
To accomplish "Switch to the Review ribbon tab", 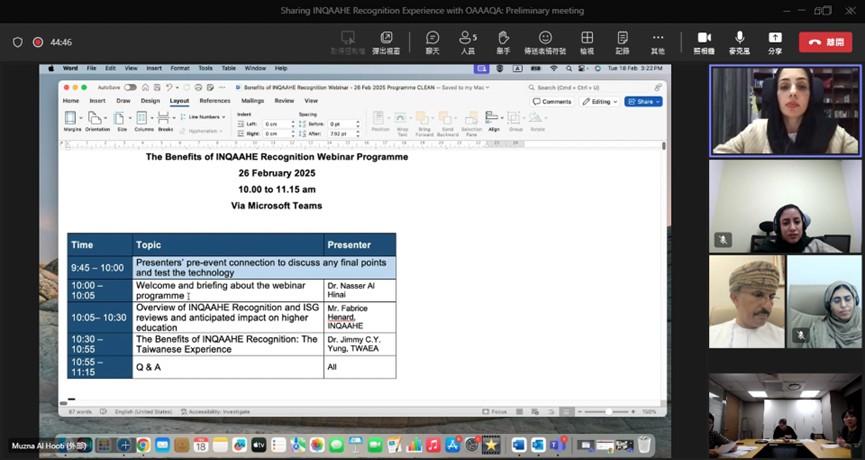I will point(284,101).
